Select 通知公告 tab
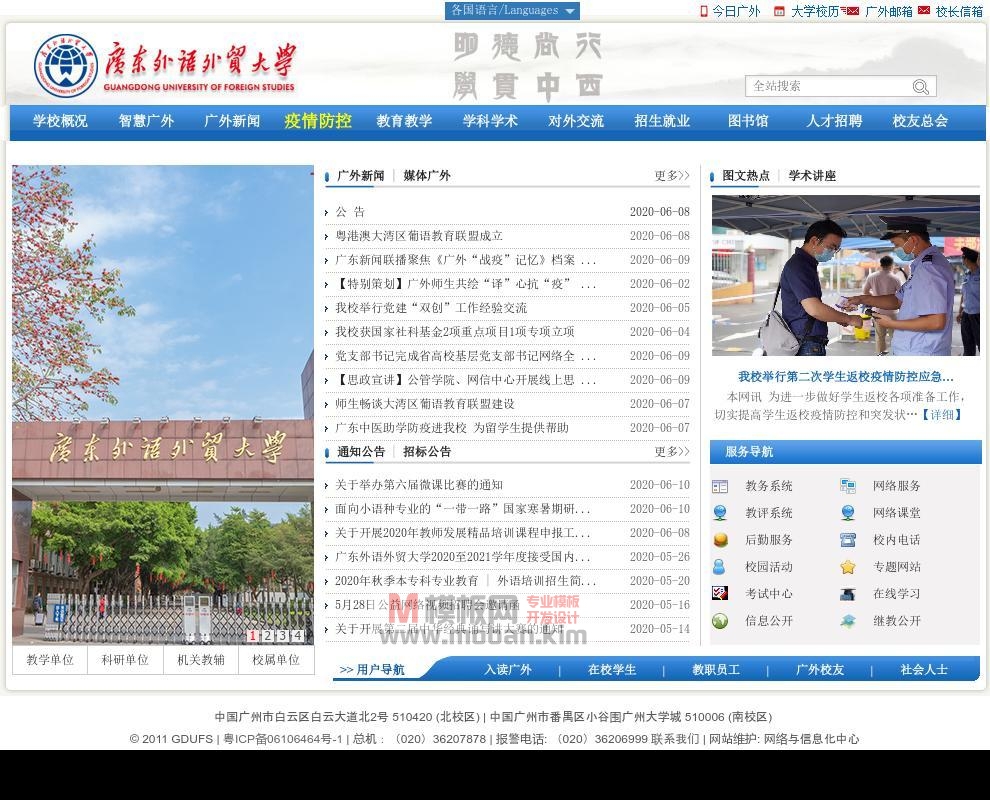The width and height of the screenshot is (990, 800). click(361, 451)
